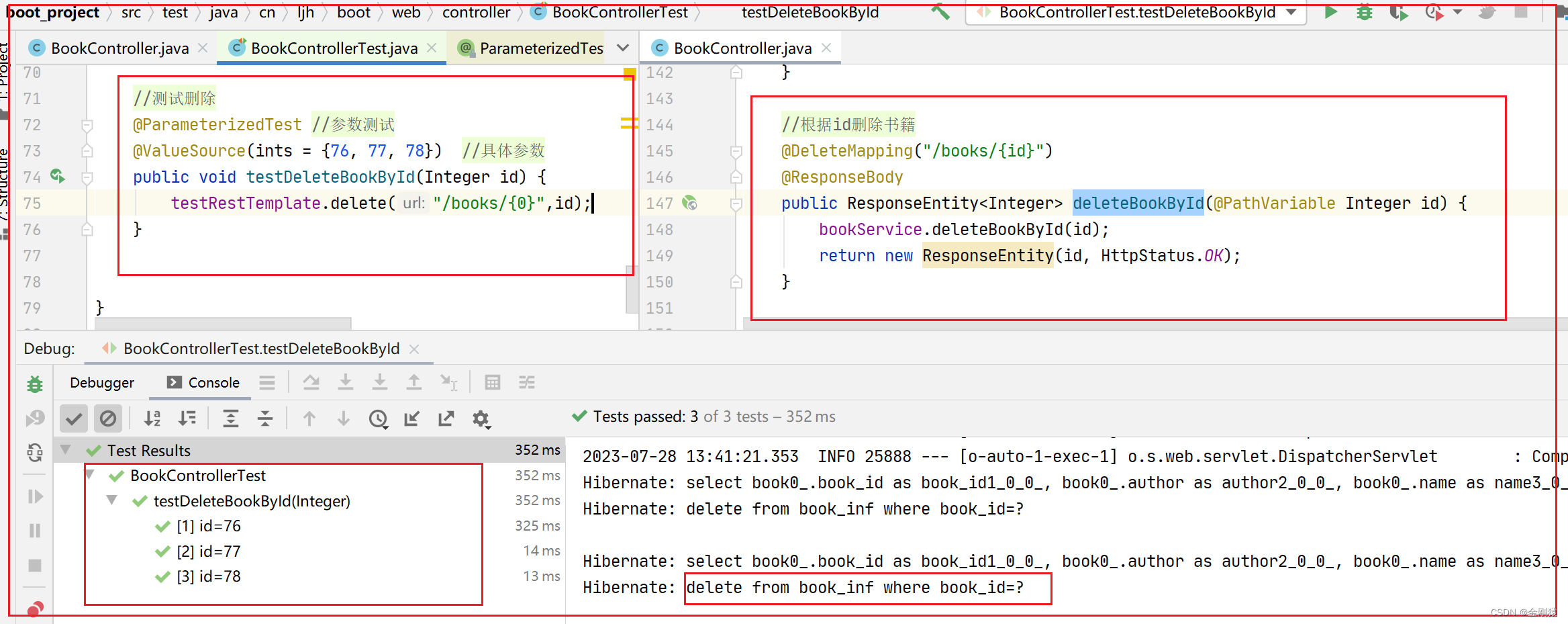This screenshot has height=624, width=1568.
Task: Sort tests alphabetically icon
Action: tap(152, 419)
